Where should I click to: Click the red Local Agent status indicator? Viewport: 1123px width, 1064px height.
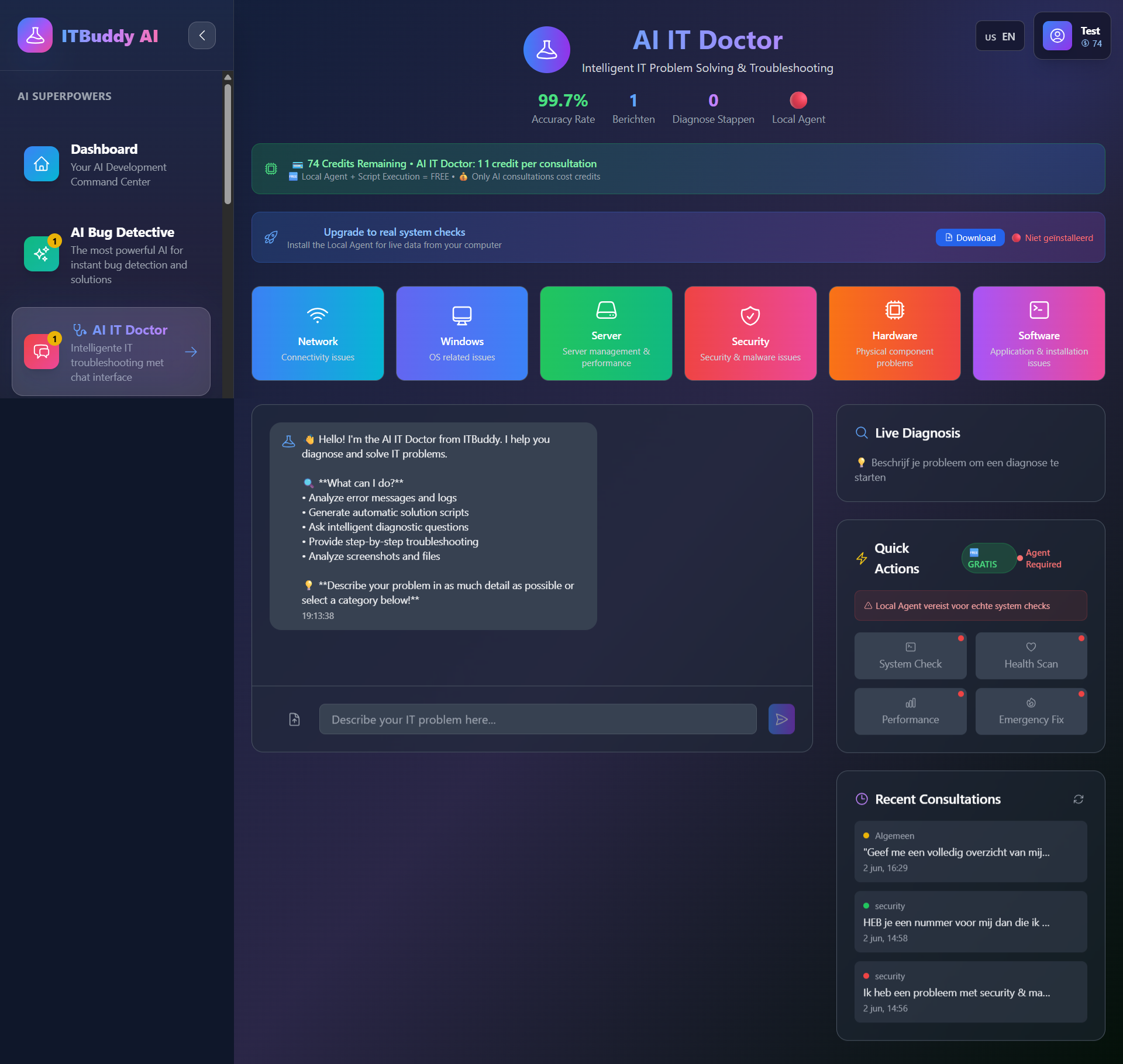tap(798, 100)
